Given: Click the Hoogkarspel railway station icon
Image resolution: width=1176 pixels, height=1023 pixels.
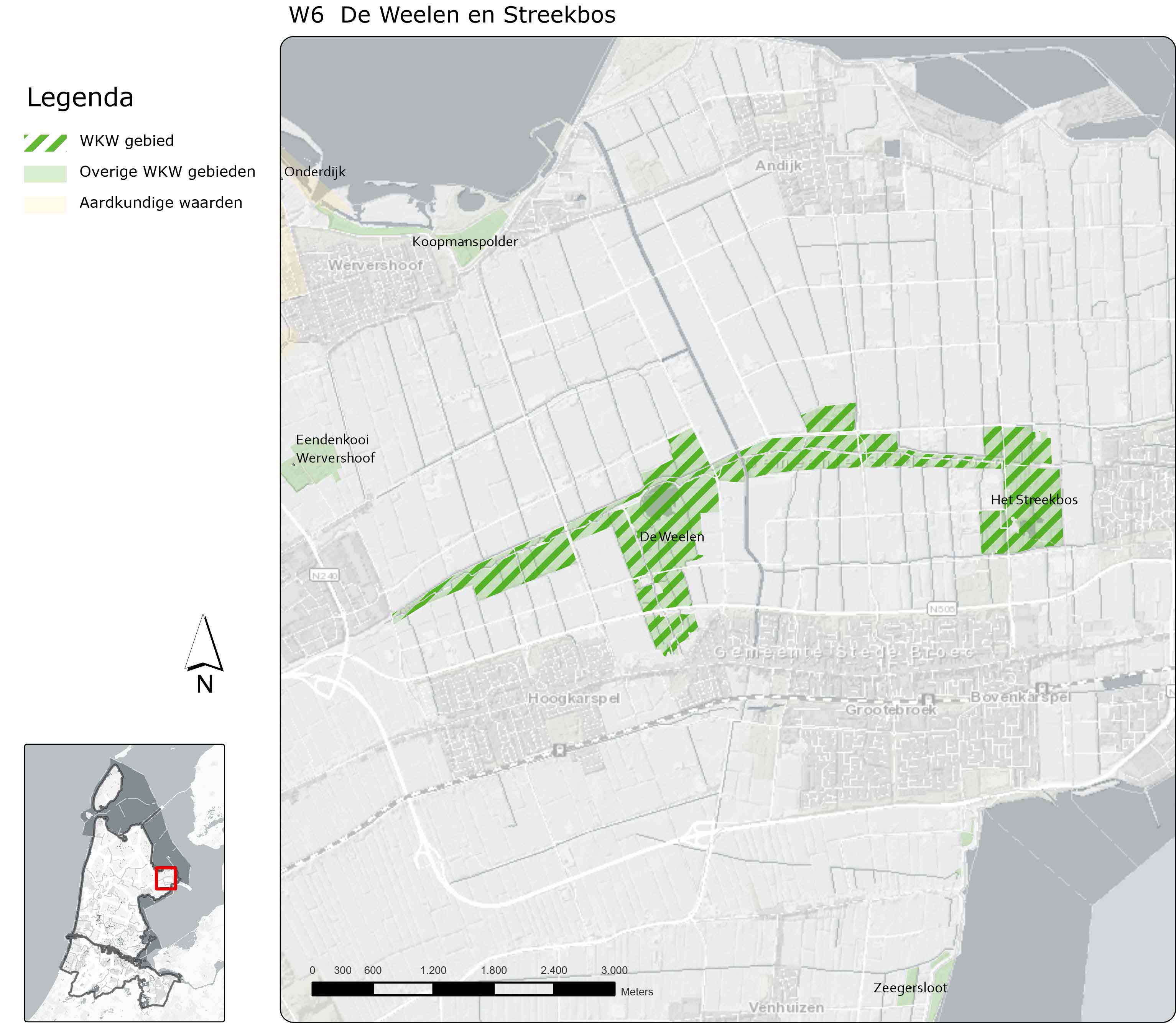Looking at the screenshot, I should tap(560, 750).
